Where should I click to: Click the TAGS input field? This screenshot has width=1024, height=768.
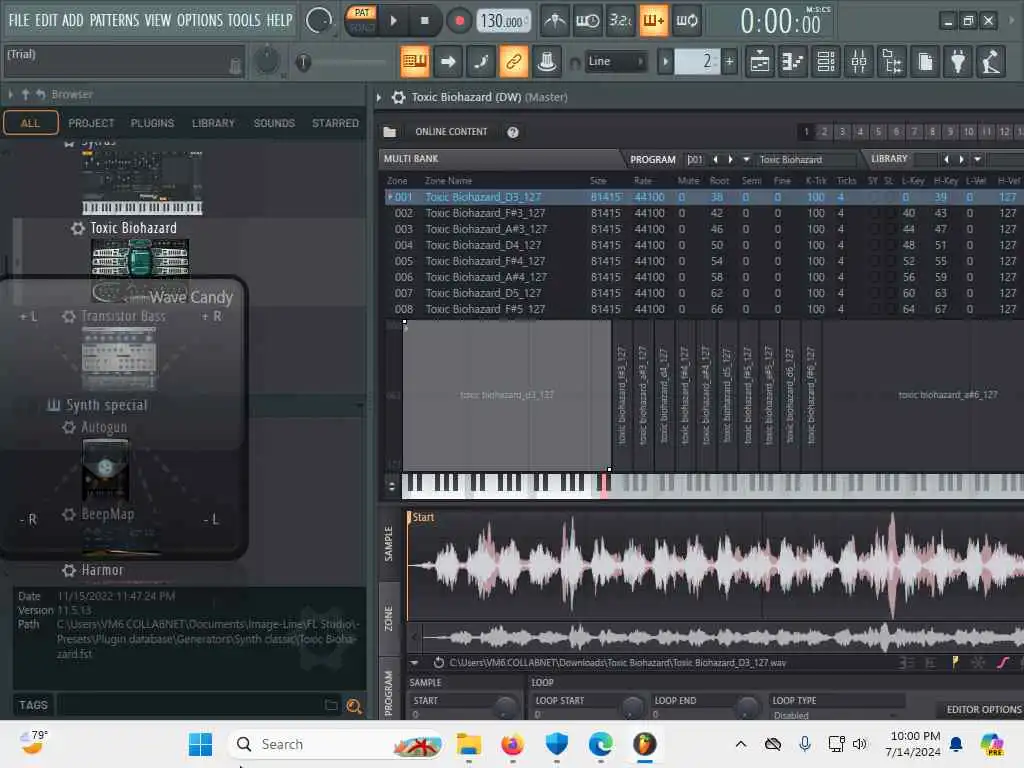[x=189, y=705]
